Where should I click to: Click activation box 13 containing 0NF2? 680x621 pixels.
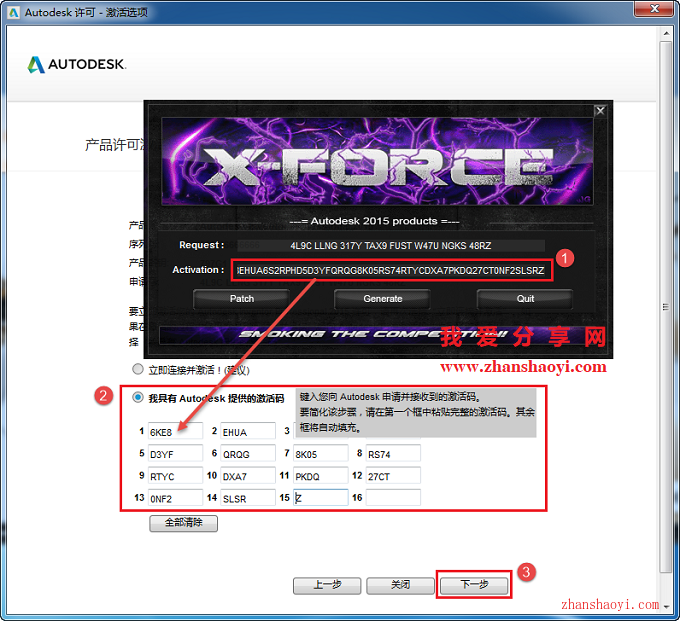[175, 497]
